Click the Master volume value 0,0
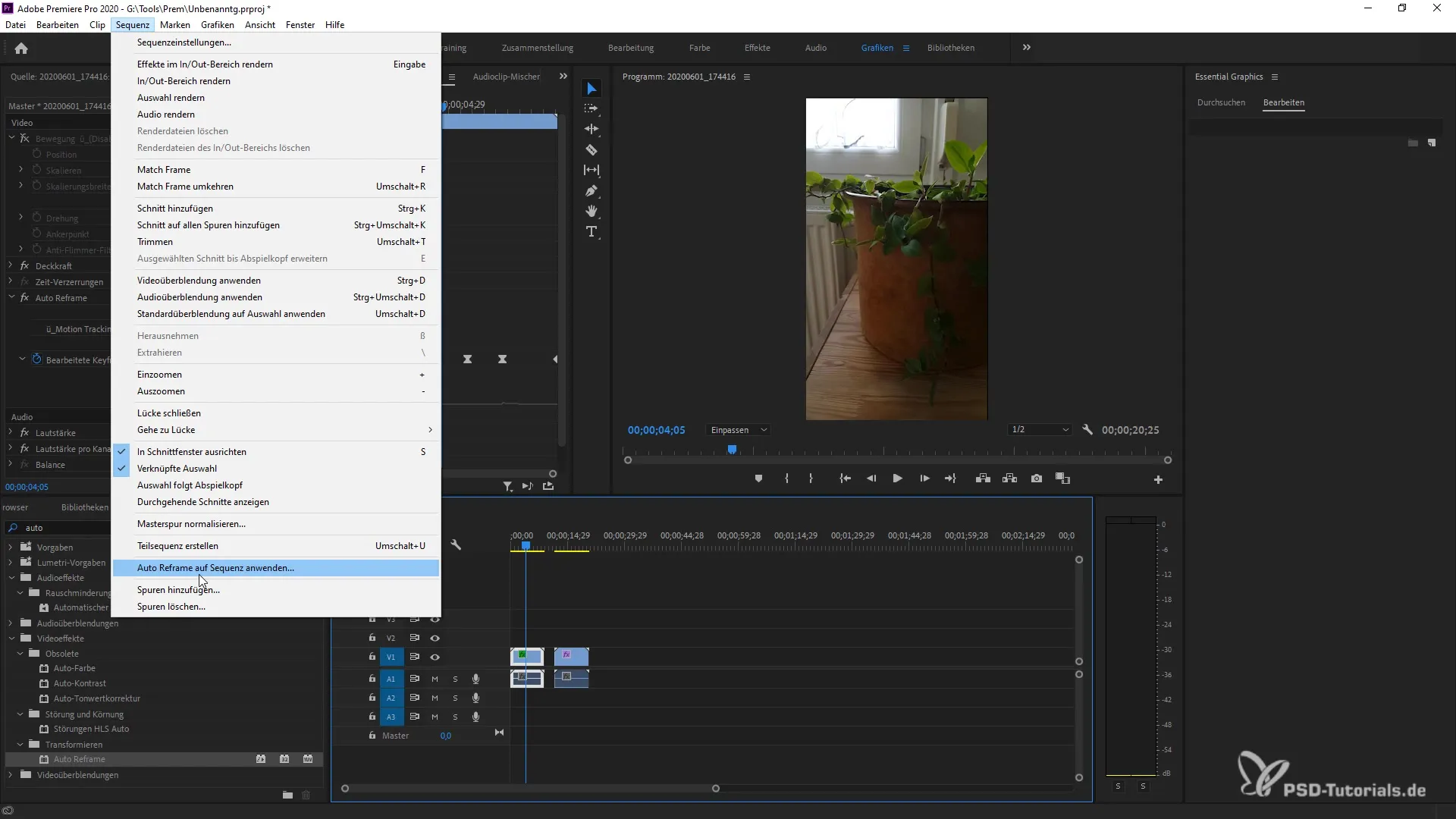Image resolution: width=1456 pixels, height=819 pixels. pyautogui.click(x=446, y=736)
